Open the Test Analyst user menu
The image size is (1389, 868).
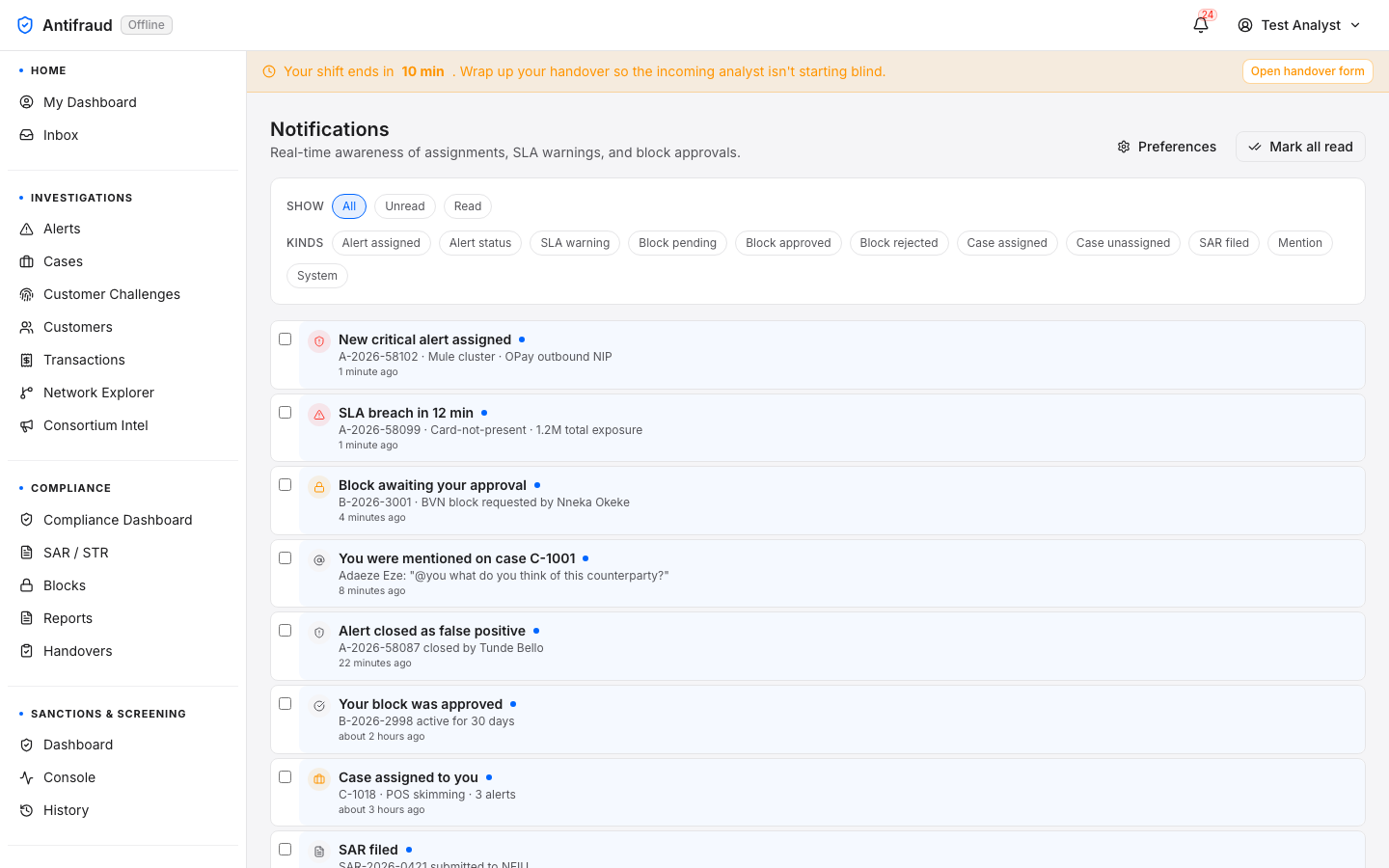1298,25
